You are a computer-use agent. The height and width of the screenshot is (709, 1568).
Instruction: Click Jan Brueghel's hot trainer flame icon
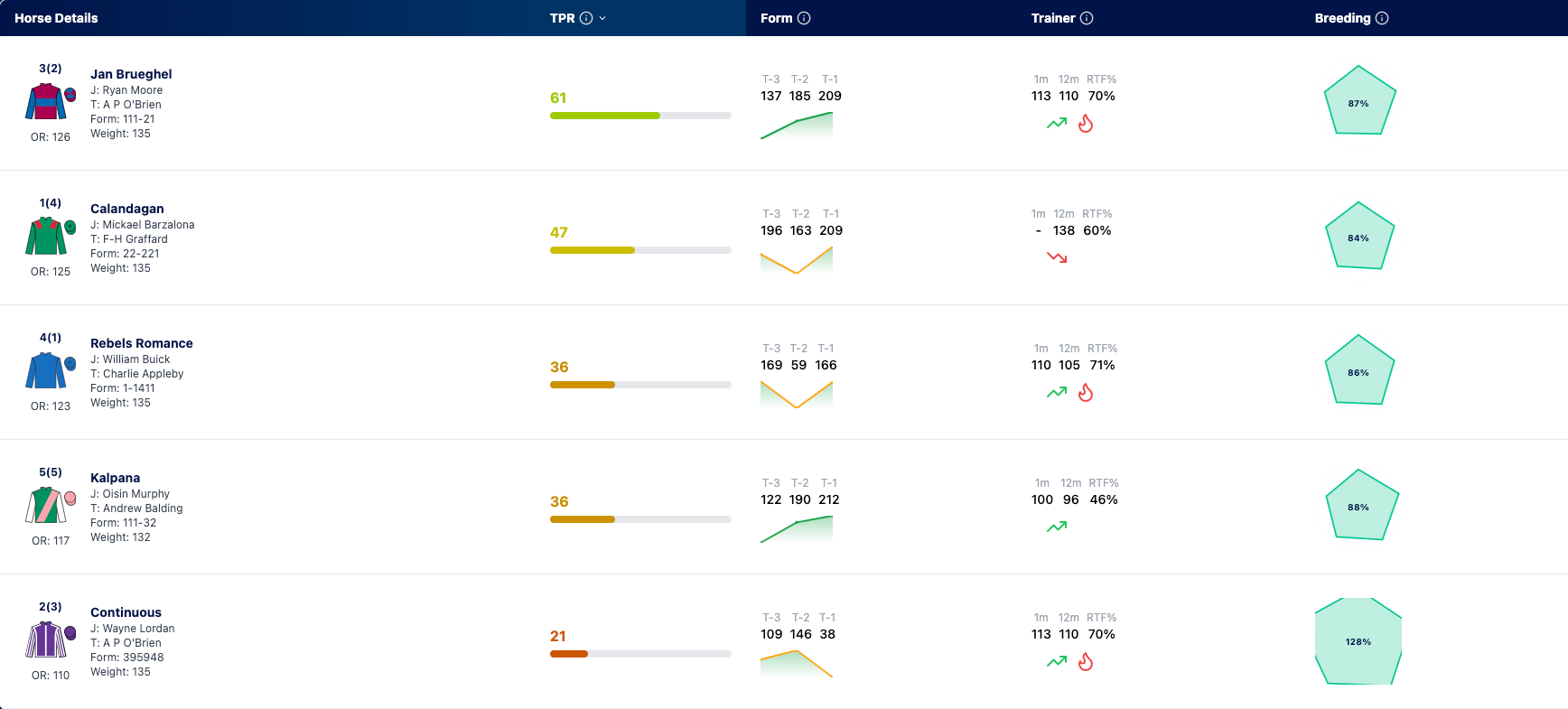(x=1086, y=124)
